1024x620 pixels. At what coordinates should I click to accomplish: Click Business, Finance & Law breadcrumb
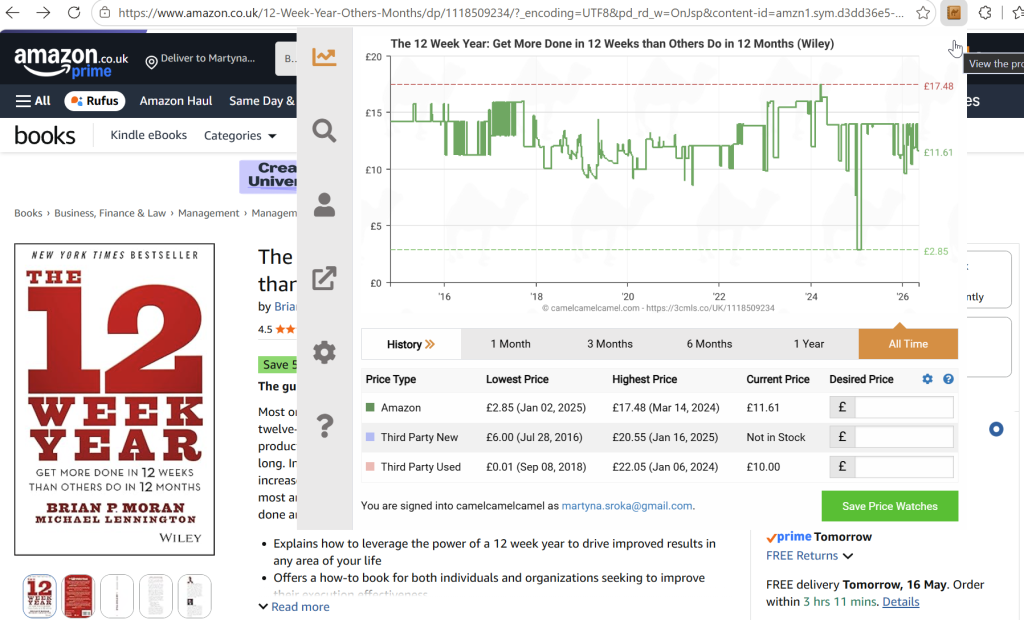click(x=110, y=213)
